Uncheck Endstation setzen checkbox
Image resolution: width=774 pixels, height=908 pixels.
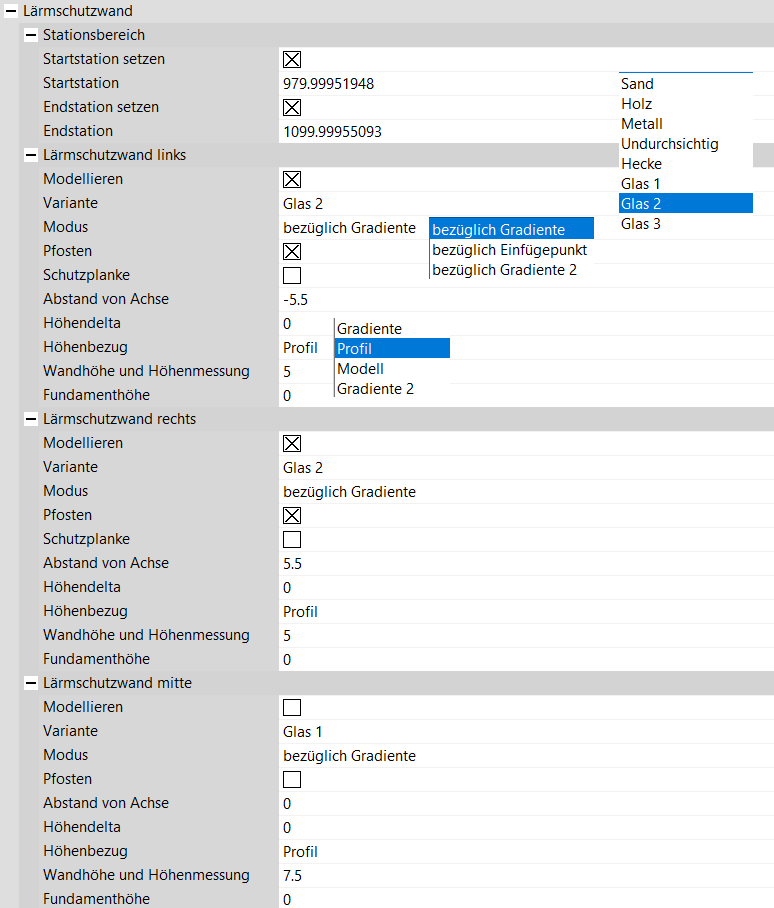[x=292, y=107]
